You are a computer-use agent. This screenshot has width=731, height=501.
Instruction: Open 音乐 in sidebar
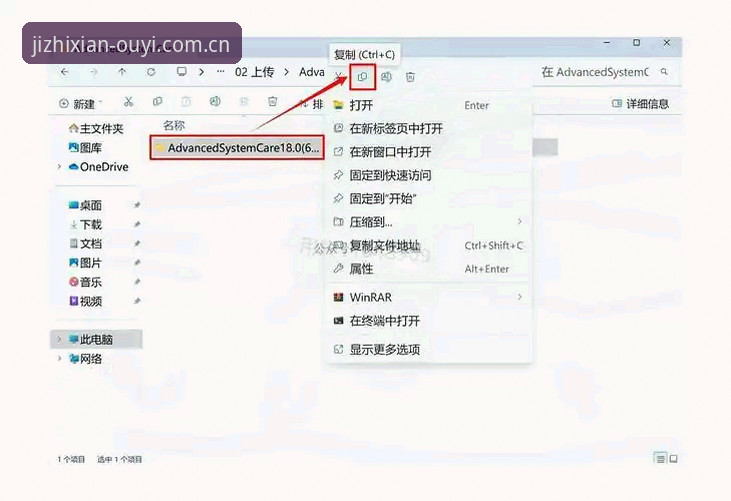(x=85, y=282)
